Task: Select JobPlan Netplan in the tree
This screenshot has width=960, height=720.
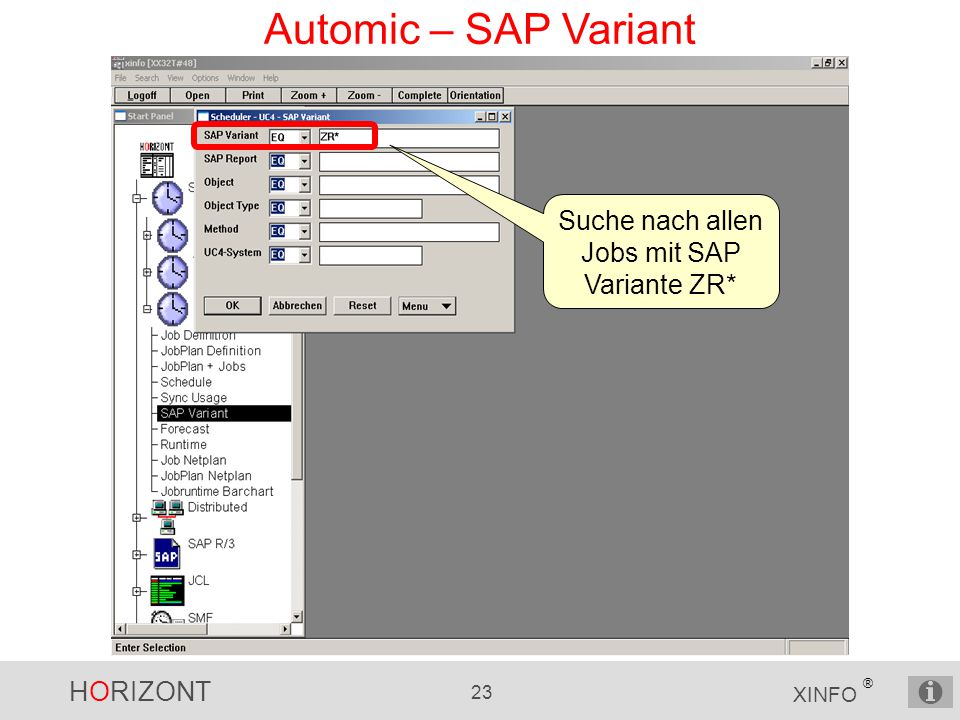Action: pyautogui.click(x=206, y=476)
